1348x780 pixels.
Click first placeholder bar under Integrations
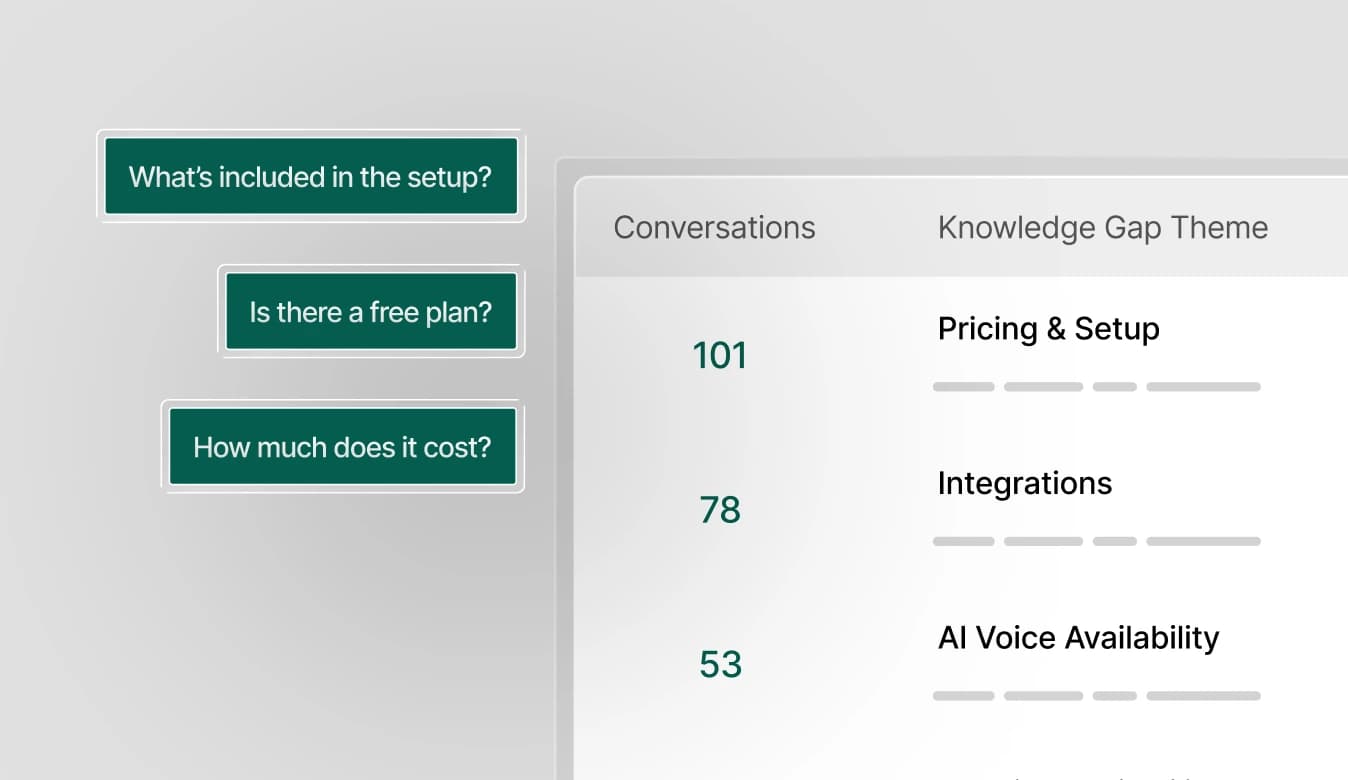click(964, 541)
